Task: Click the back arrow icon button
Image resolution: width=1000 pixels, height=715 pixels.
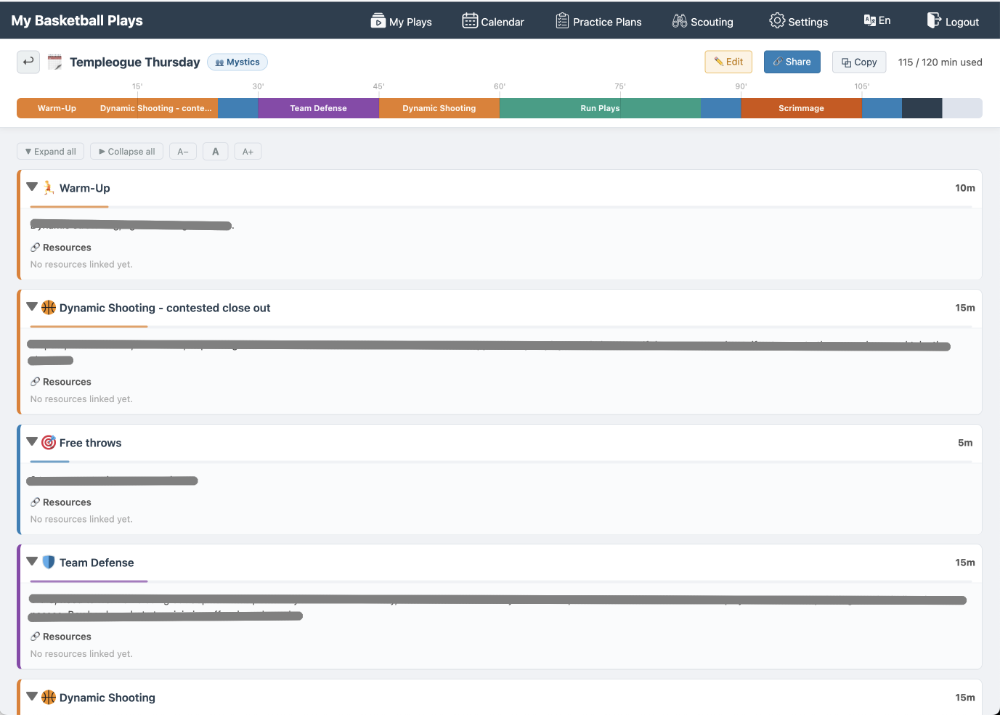Action: click(x=28, y=62)
